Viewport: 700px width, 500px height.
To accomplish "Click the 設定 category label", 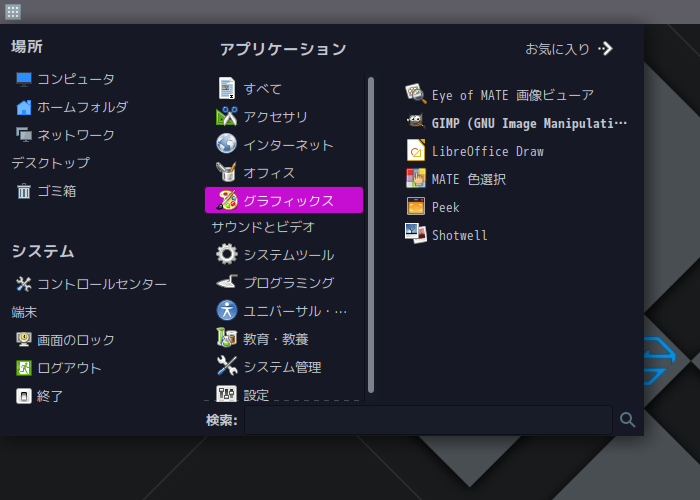I will (x=256, y=395).
